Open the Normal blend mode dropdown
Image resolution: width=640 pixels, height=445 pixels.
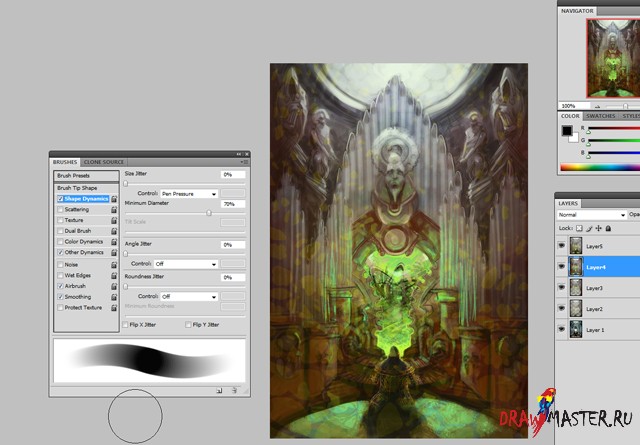coord(592,215)
